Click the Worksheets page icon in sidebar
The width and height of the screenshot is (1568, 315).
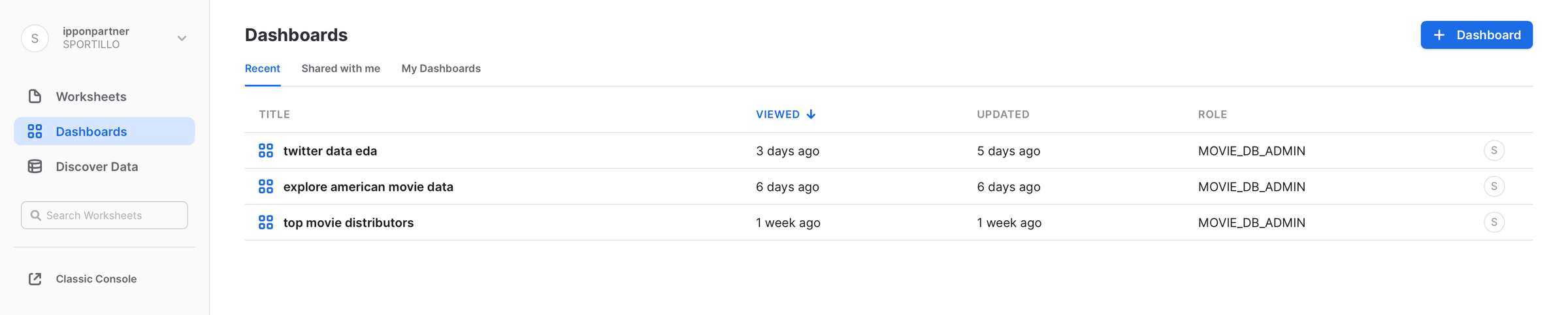tap(35, 97)
